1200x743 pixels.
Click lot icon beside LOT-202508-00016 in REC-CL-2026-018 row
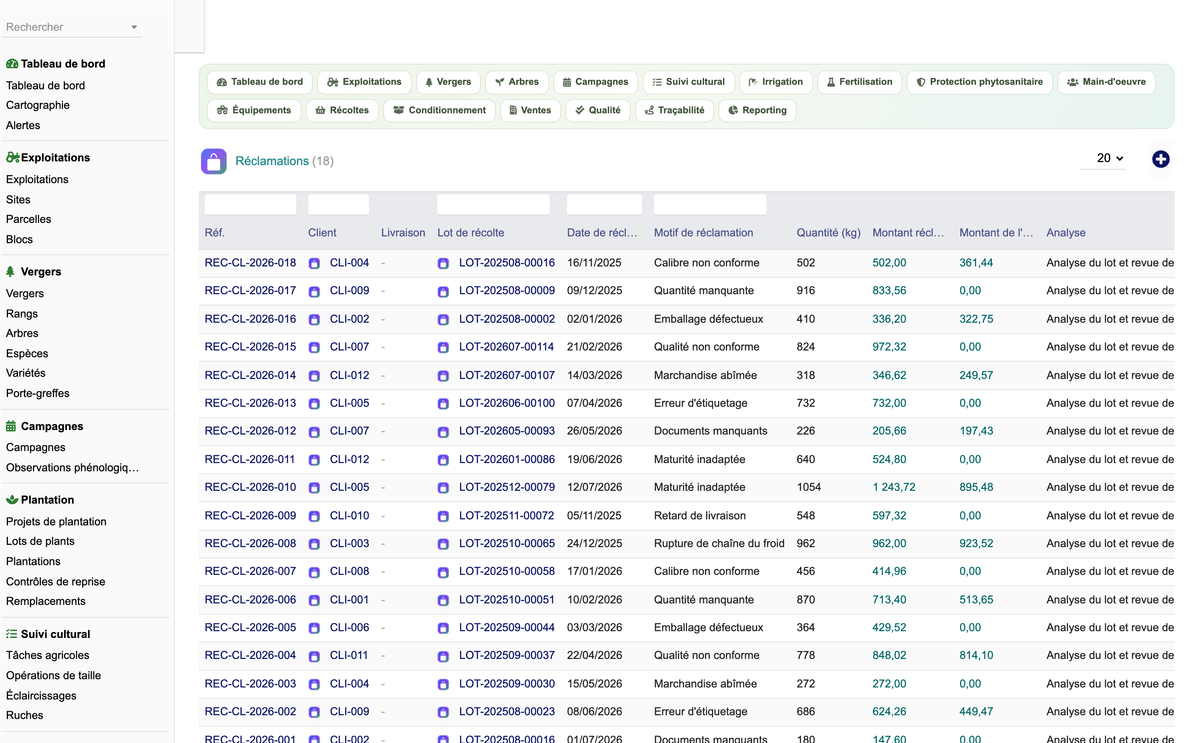pos(443,264)
